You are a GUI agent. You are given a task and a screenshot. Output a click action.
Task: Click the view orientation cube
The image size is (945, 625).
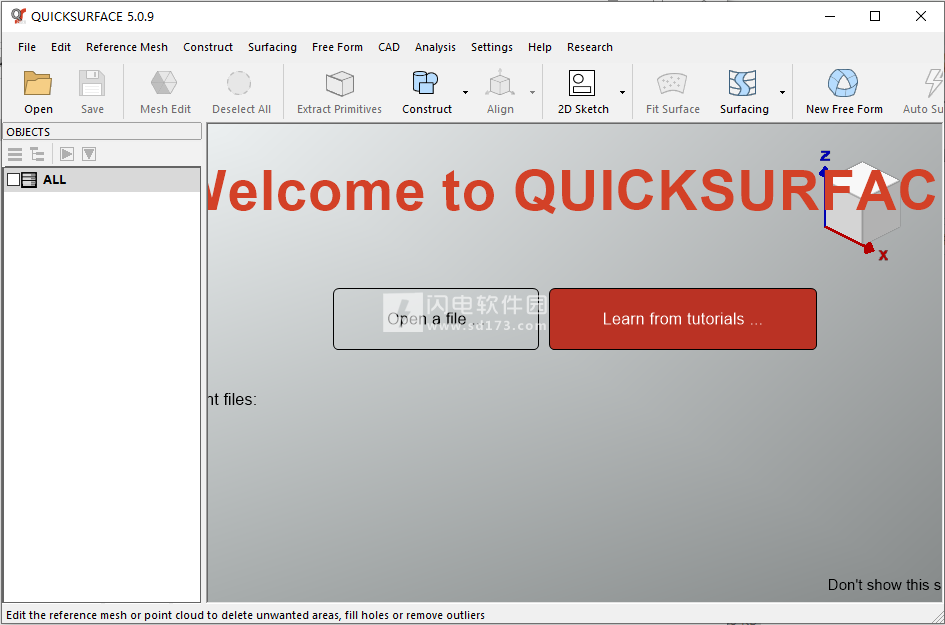coord(862,203)
